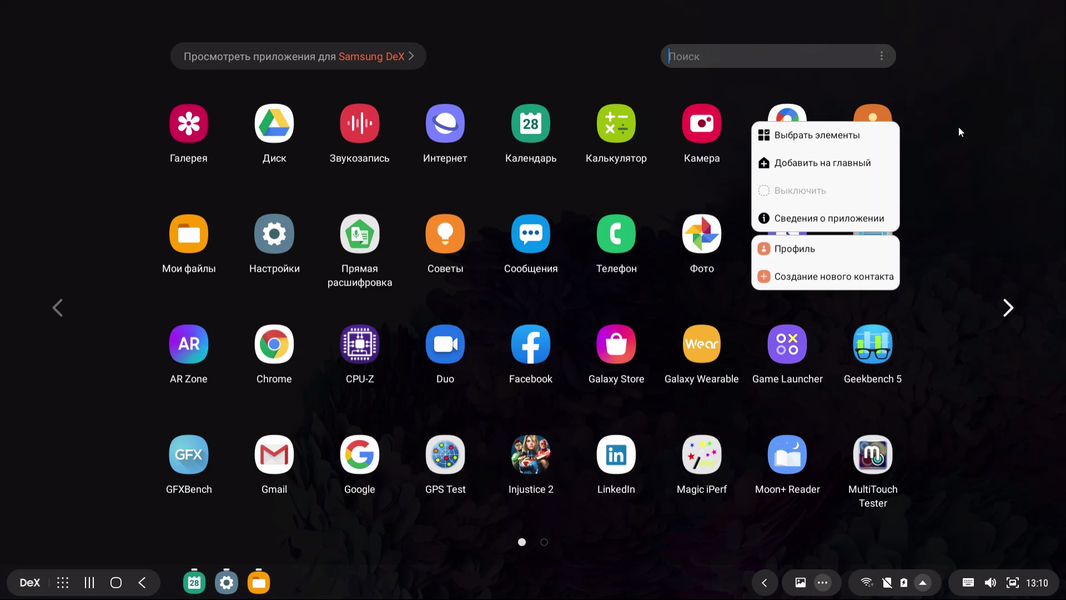Open pinned Settings in taskbar
The image size is (1066, 600).
pos(226,582)
